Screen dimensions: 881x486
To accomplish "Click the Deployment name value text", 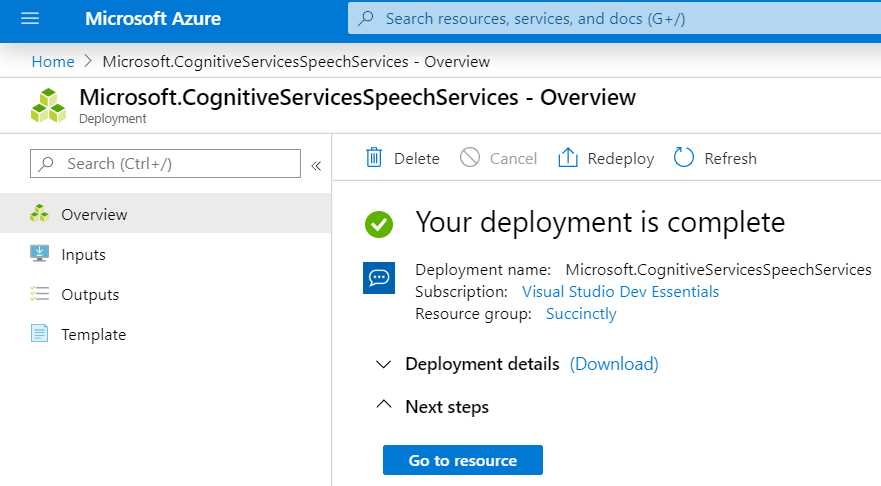I will pyautogui.click(x=719, y=270).
